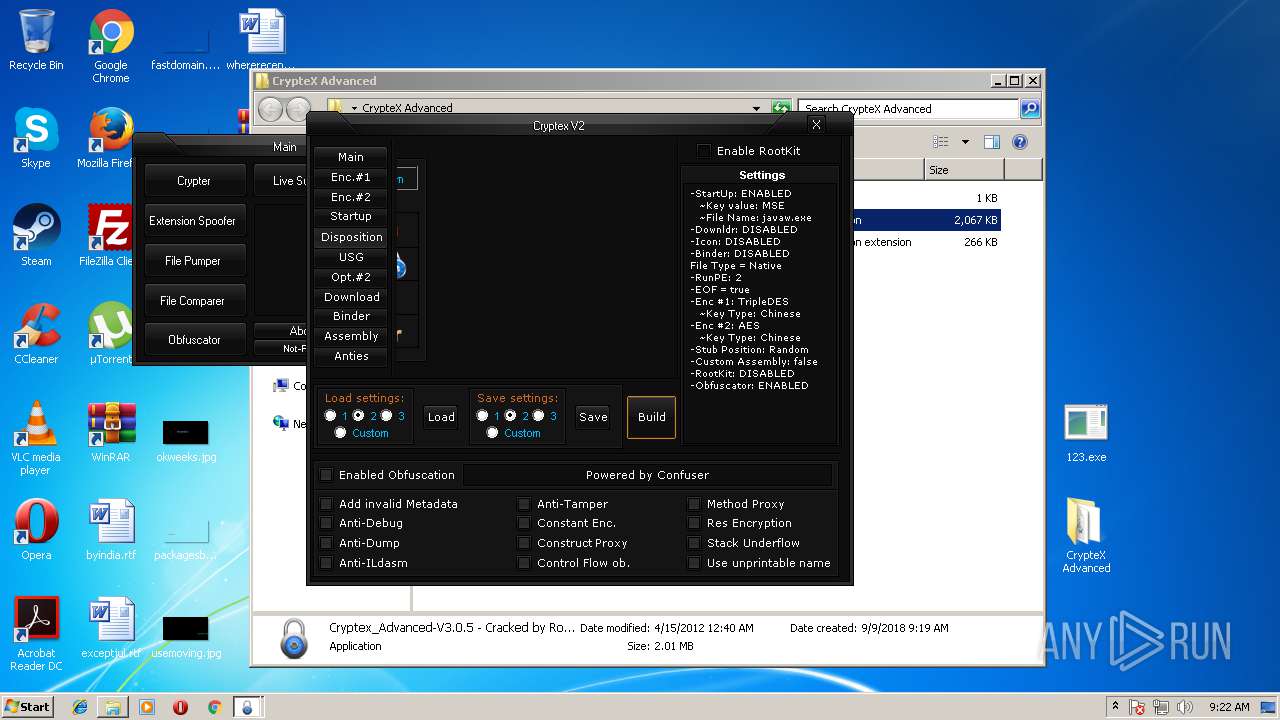This screenshot has height=720, width=1280.
Task: Open the address bar folder path dropdown
Action: point(354,108)
